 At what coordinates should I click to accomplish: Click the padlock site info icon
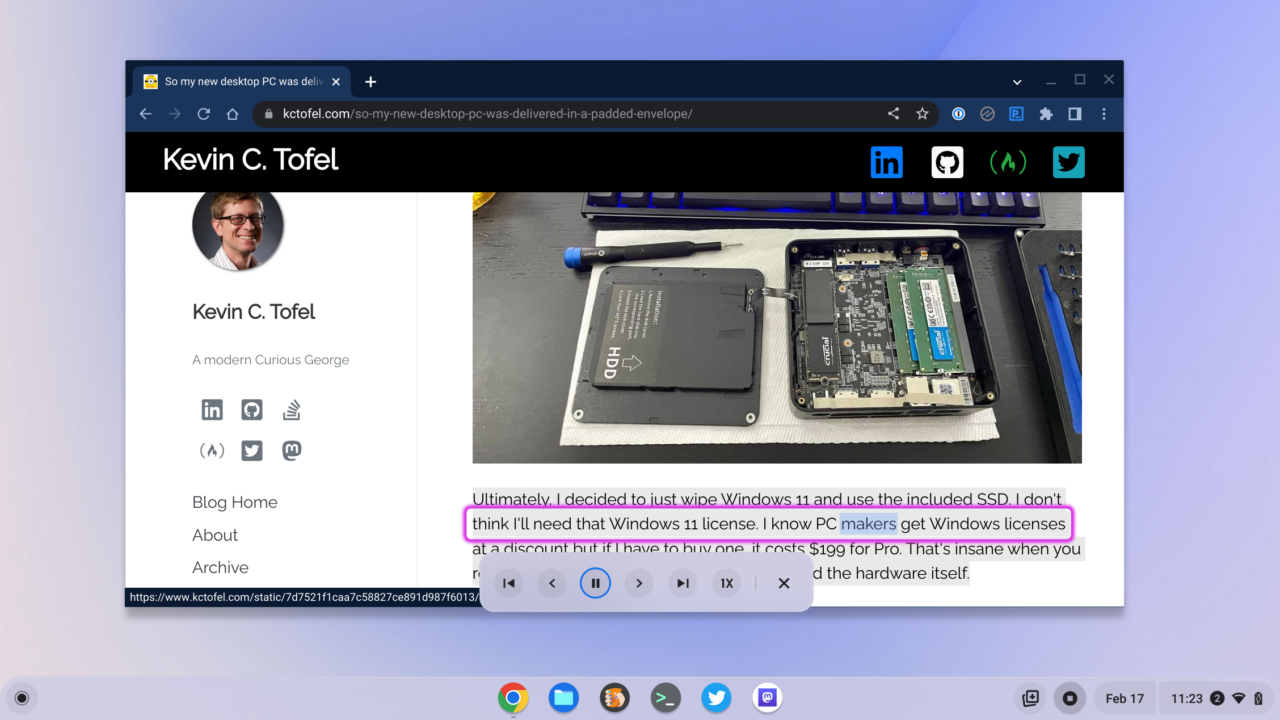[x=269, y=114]
